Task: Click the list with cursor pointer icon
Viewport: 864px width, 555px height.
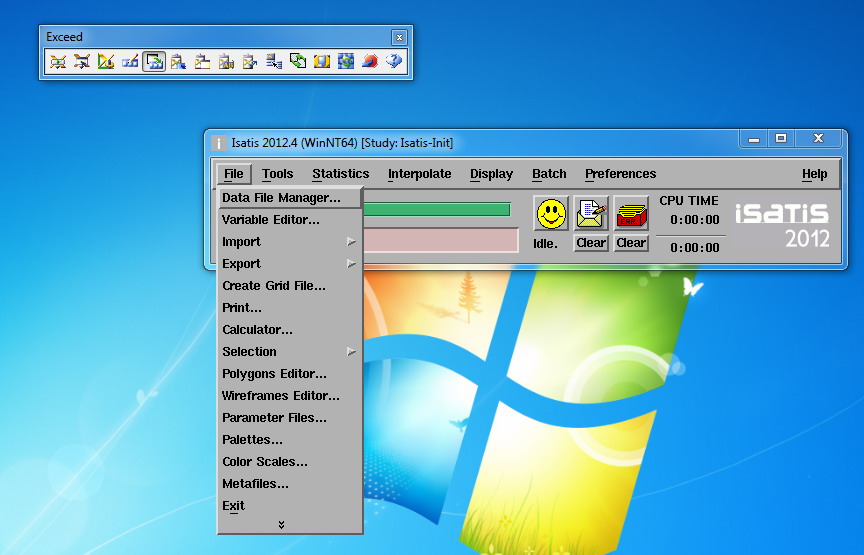Action: [274, 61]
